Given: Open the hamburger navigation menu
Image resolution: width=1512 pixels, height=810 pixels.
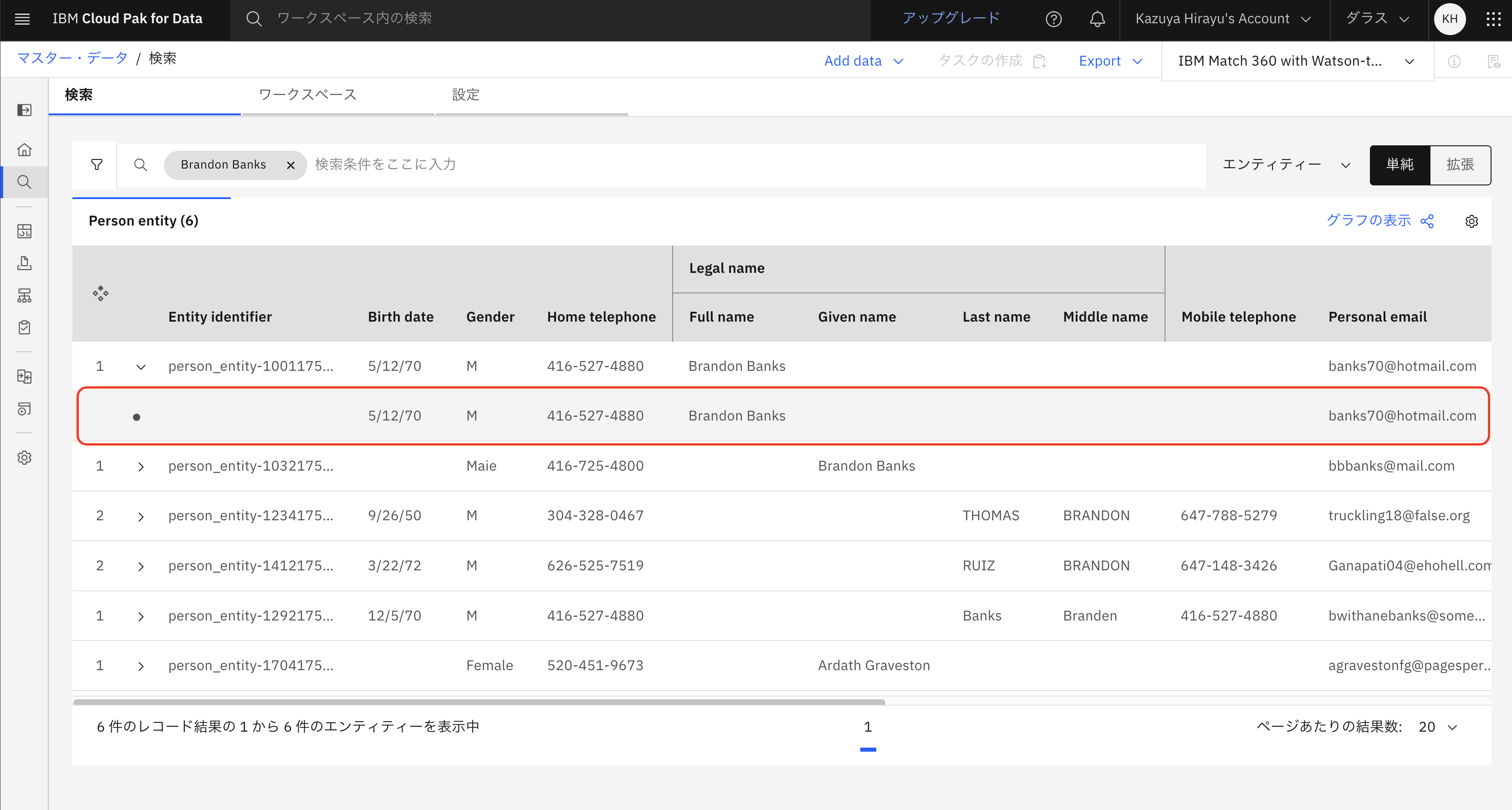Looking at the screenshot, I should (x=22, y=19).
